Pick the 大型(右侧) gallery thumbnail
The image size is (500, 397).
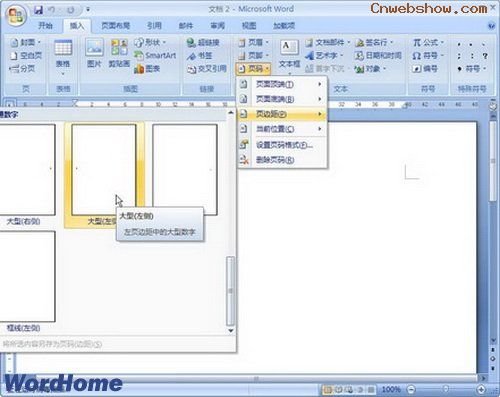(27, 170)
